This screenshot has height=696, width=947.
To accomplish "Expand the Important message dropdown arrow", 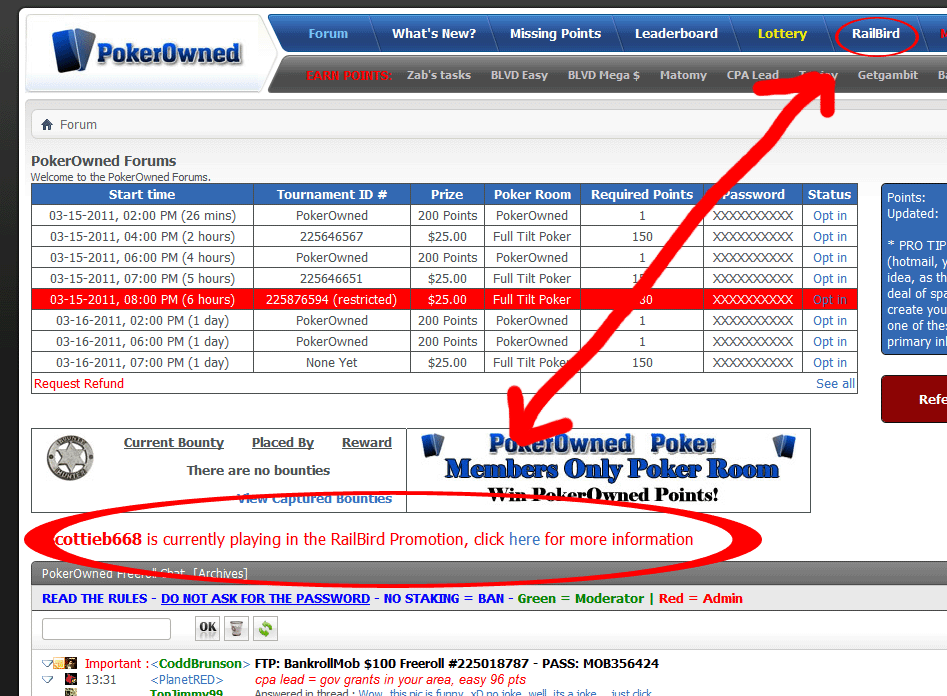I will coord(47,663).
